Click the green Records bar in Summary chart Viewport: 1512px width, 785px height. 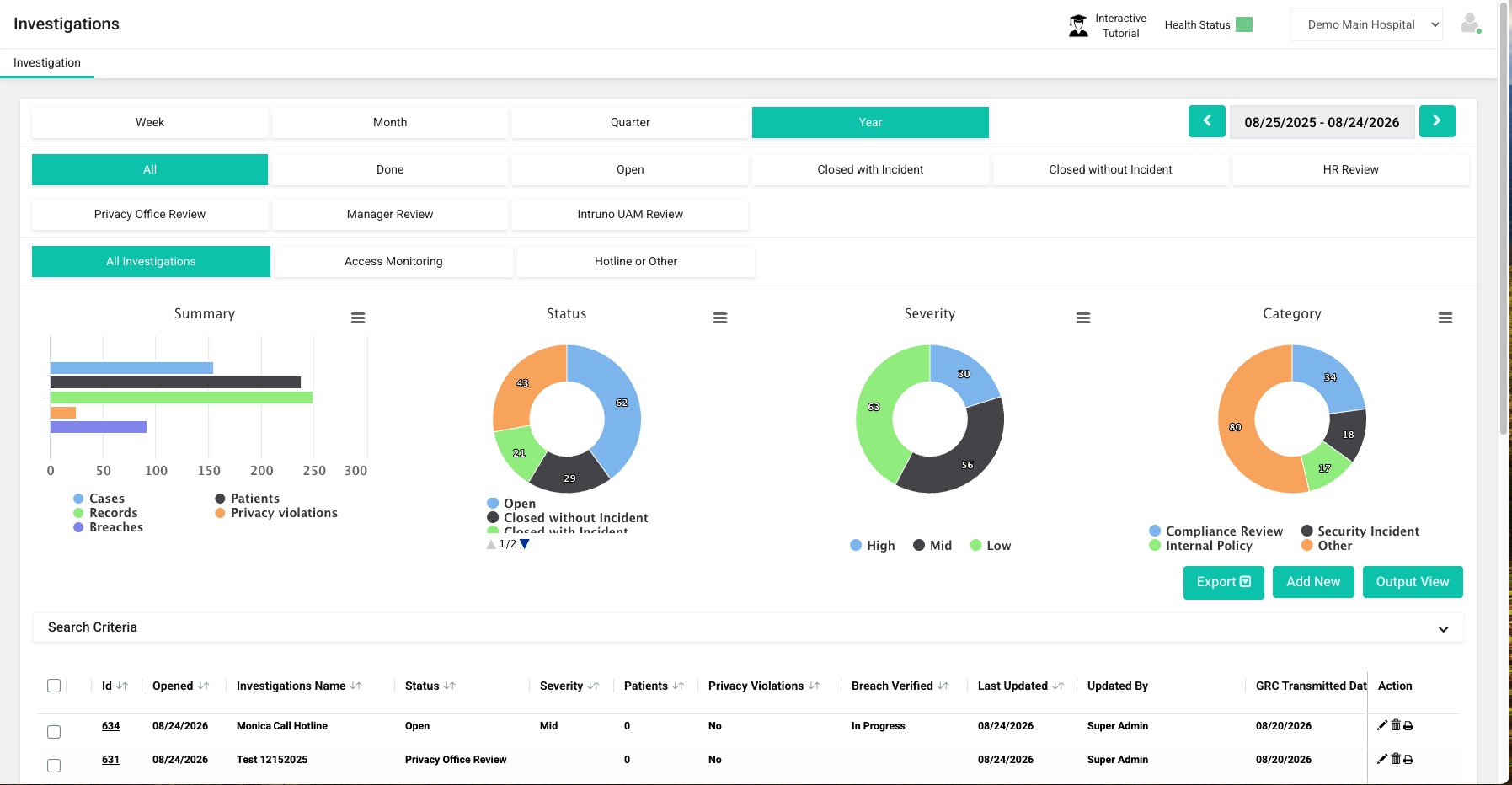tap(181, 398)
